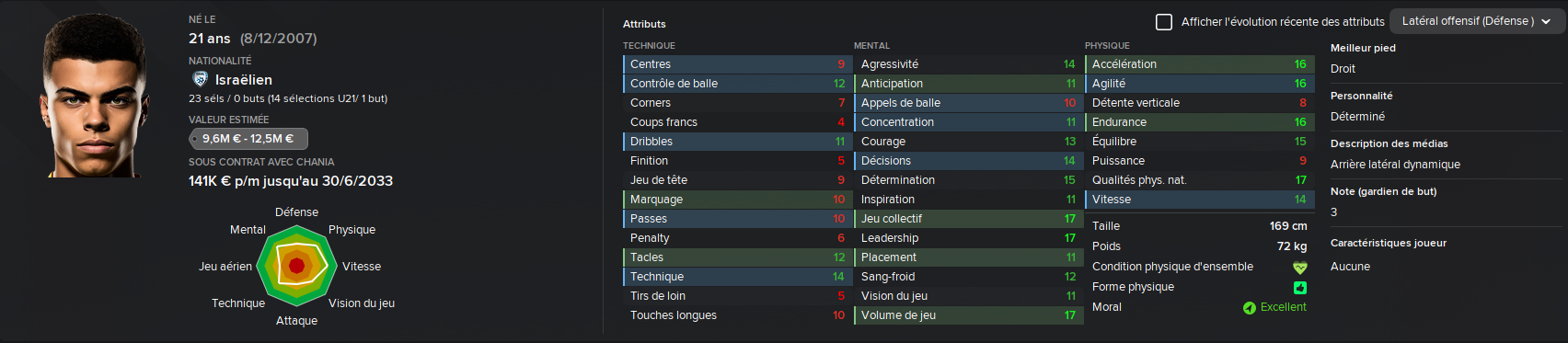Viewport: 1568px width, 343px height.
Task: Enable recent attribute evolution checkbox
Action: pos(1164,21)
